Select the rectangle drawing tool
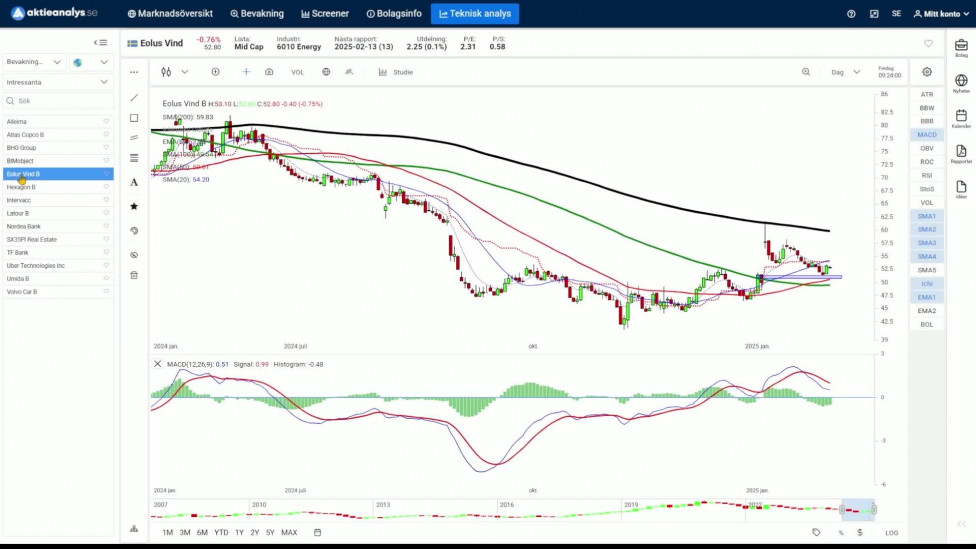The image size is (976, 549). 134,118
